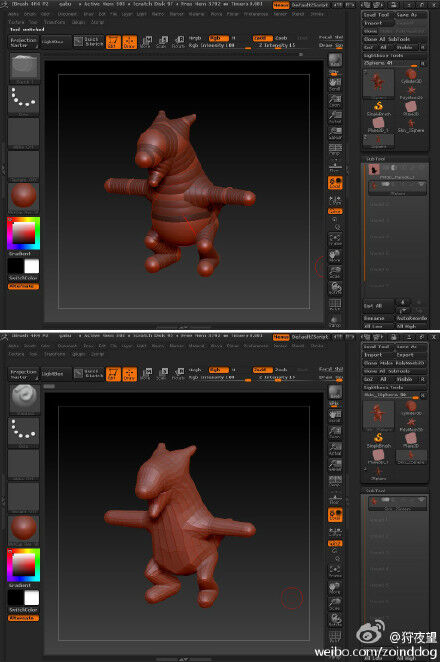The height and width of the screenshot is (662, 440).
Task: Click L.Sym symmetry icon in upper screenshot
Action: (x=335, y=200)
